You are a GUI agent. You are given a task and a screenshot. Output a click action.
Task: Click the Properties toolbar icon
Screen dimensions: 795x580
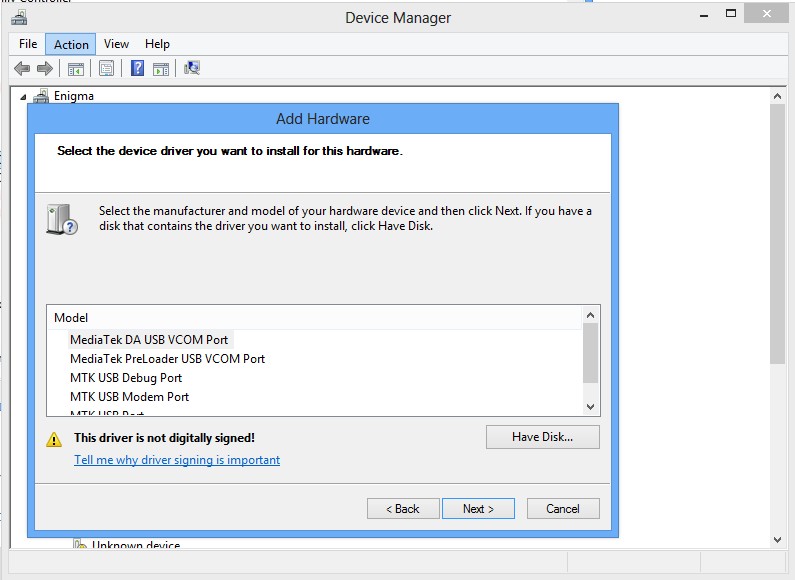click(106, 68)
